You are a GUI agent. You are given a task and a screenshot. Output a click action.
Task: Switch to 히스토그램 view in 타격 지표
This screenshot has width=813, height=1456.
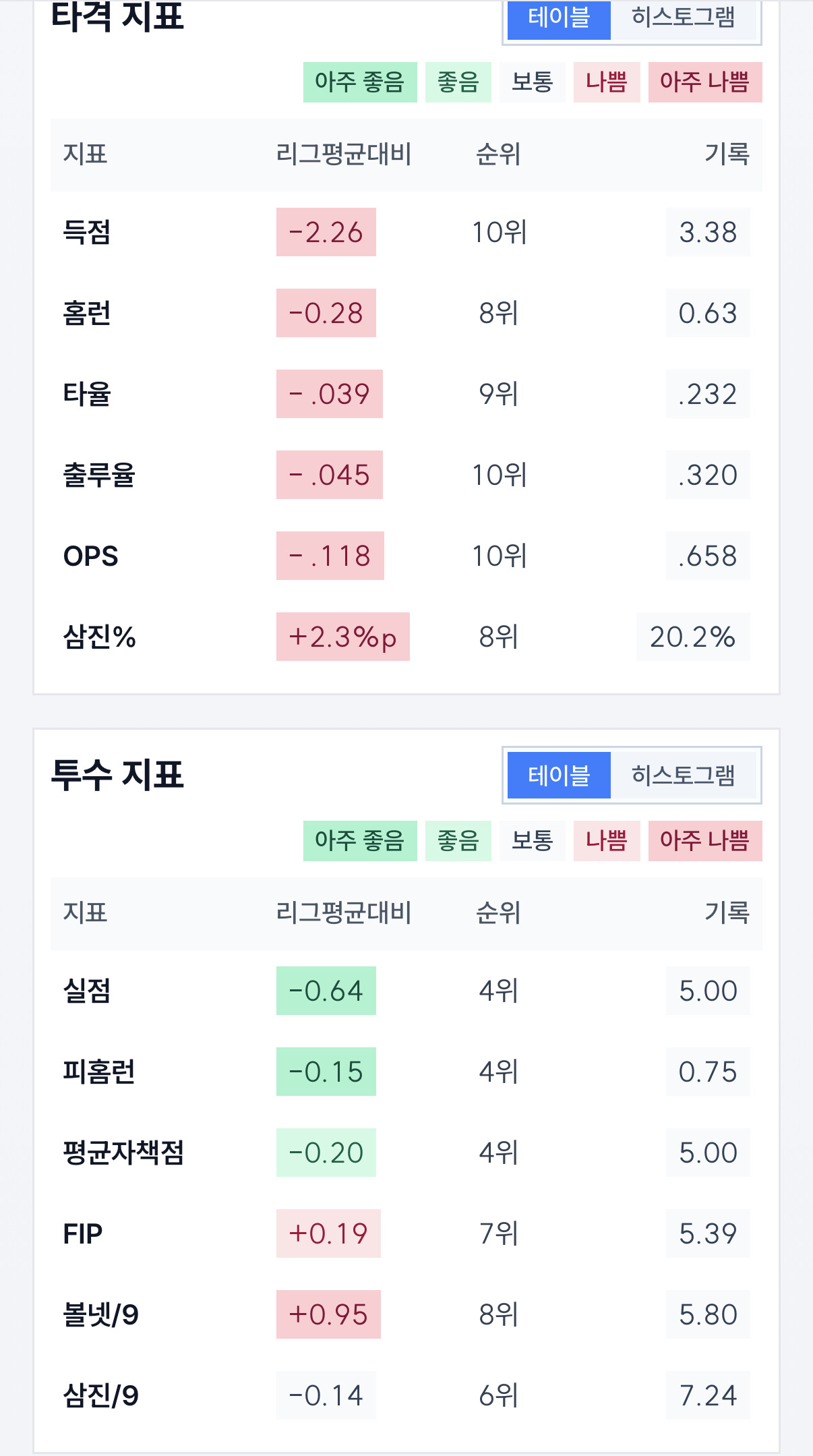[683, 18]
